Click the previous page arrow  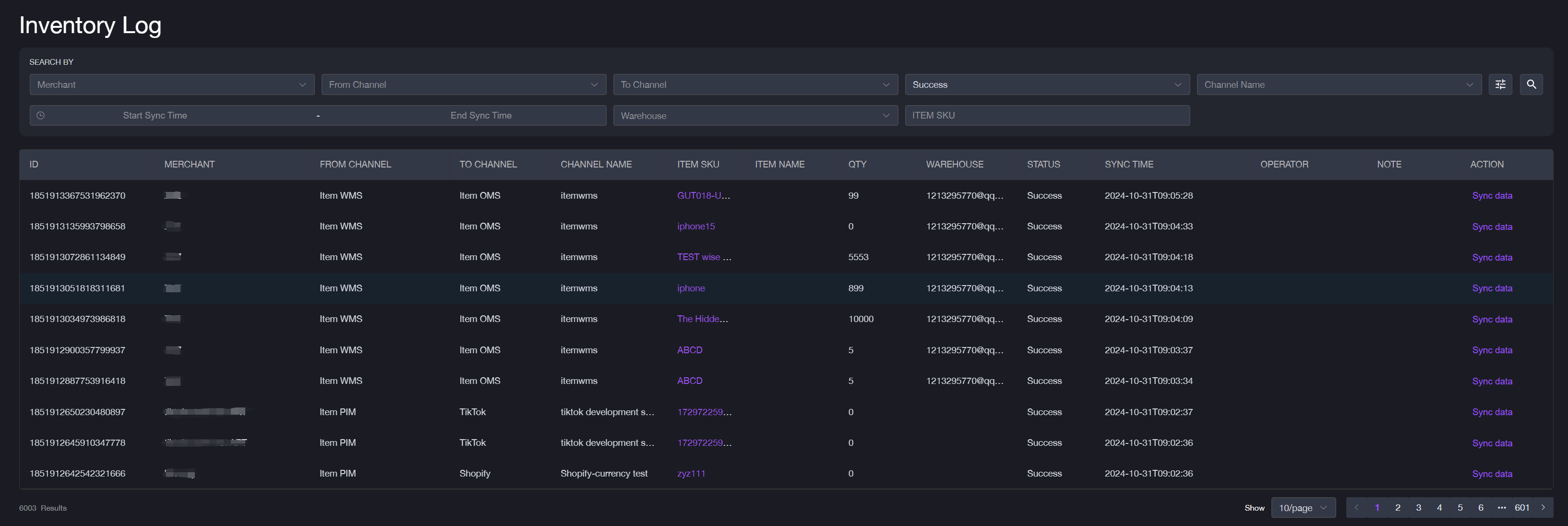[x=1356, y=507]
